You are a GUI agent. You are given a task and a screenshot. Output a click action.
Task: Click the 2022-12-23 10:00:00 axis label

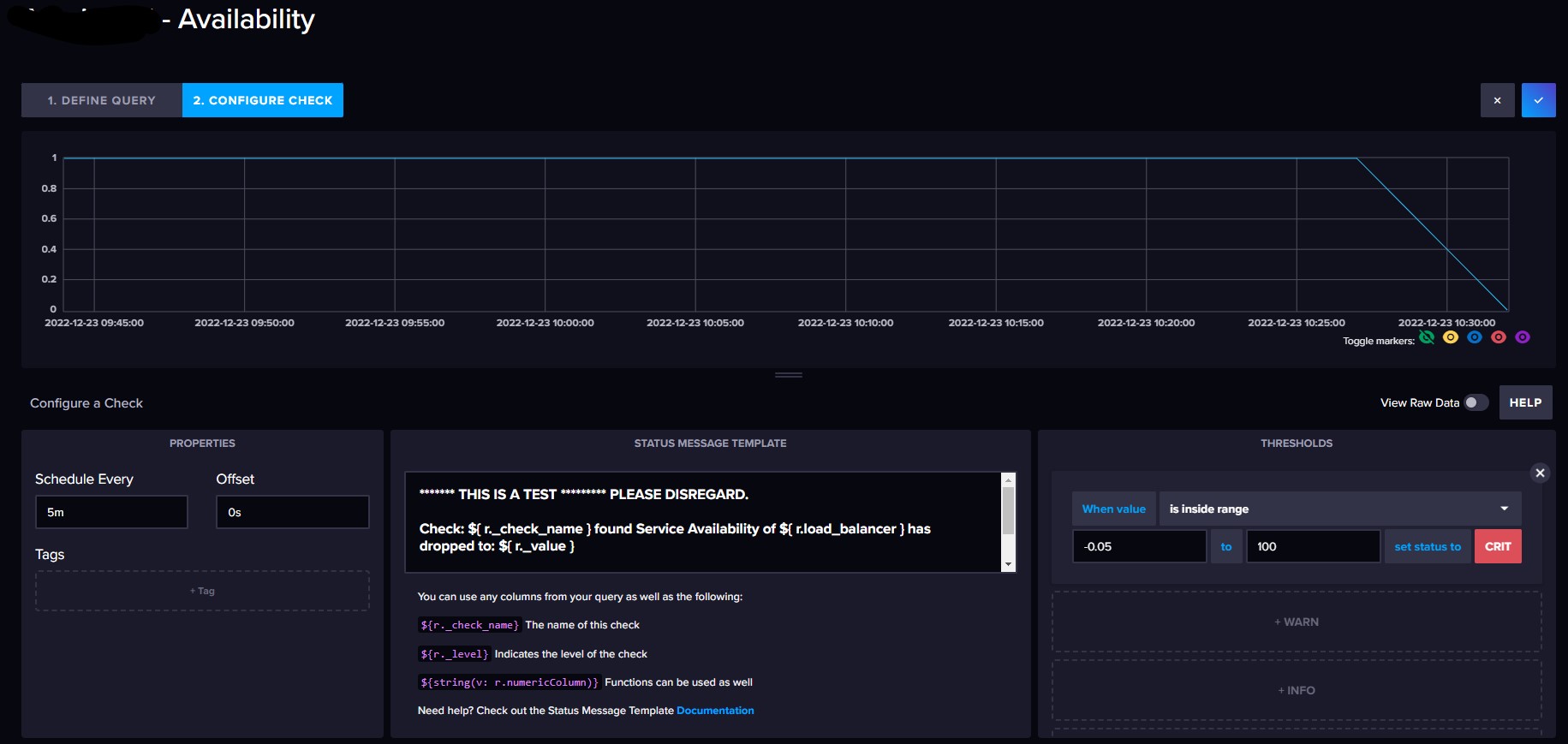click(x=545, y=323)
